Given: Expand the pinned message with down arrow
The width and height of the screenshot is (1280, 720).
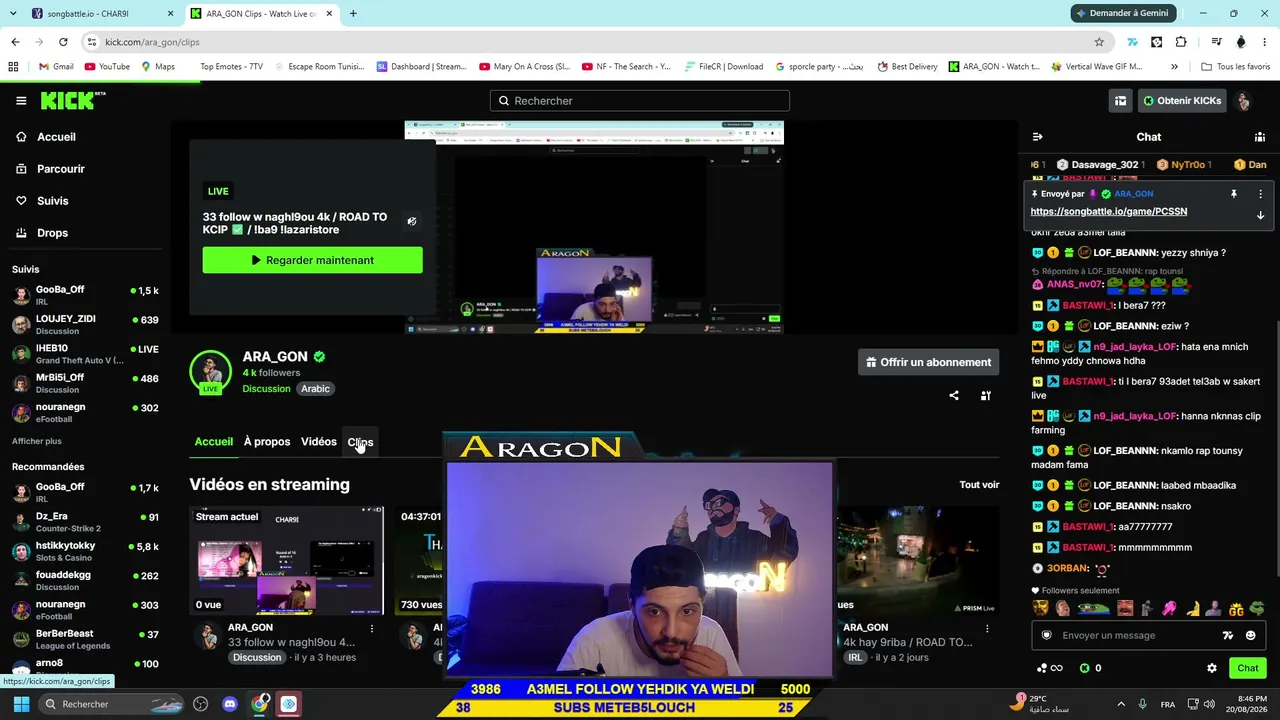Looking at the screenshot, I should (x=1260, y=215).
